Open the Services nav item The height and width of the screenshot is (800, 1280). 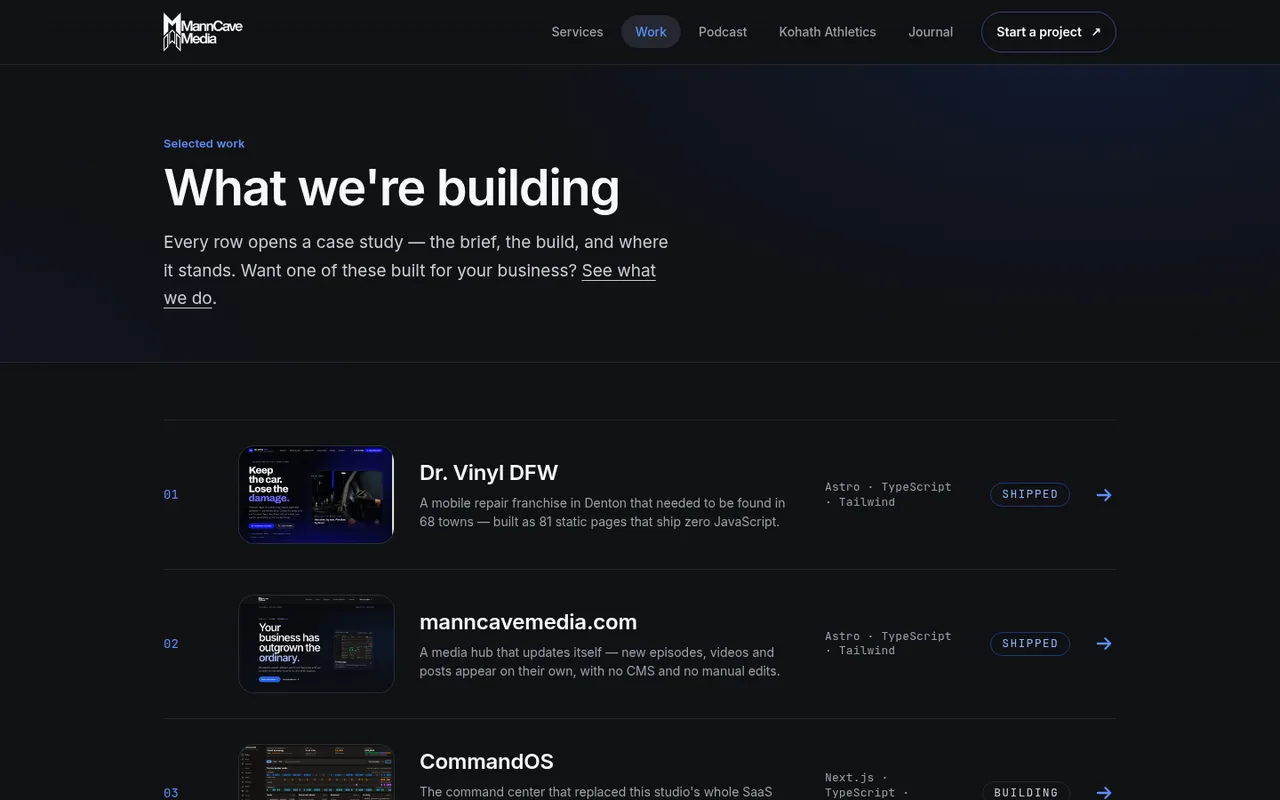click(x=577, y=32)
